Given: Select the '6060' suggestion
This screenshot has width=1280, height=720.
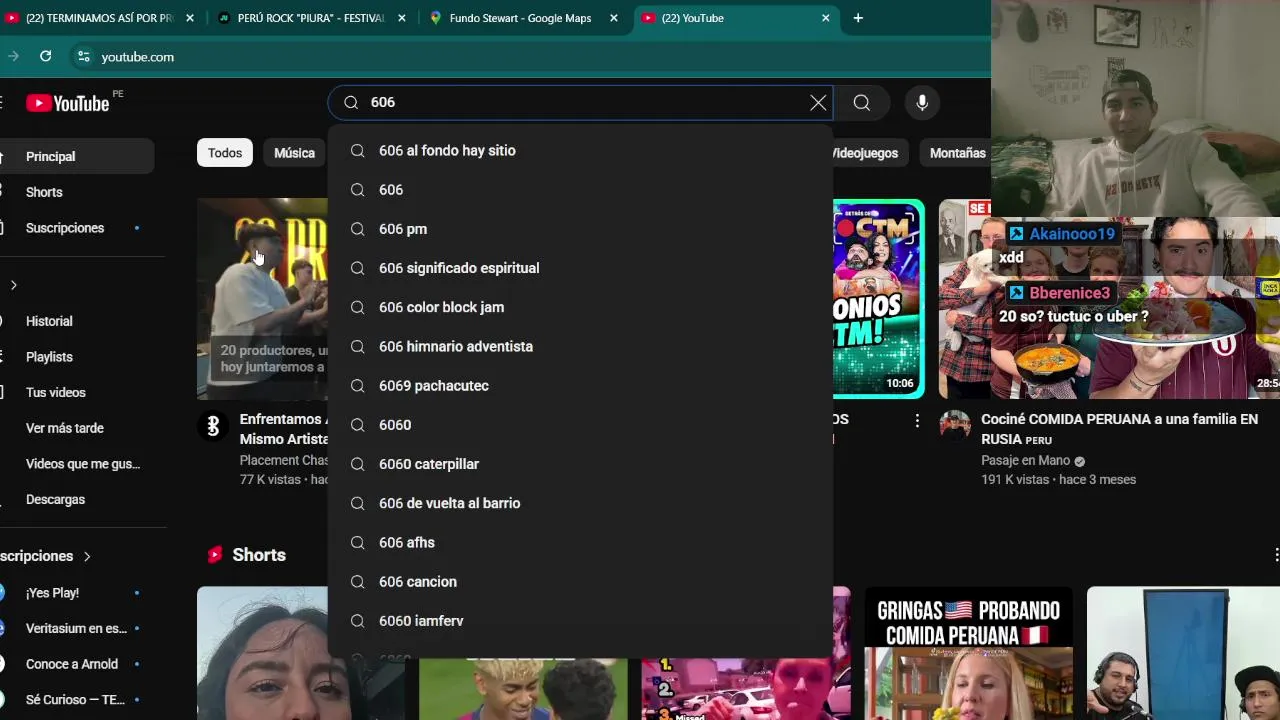Looking at the screenshot, I should (580, 425).
